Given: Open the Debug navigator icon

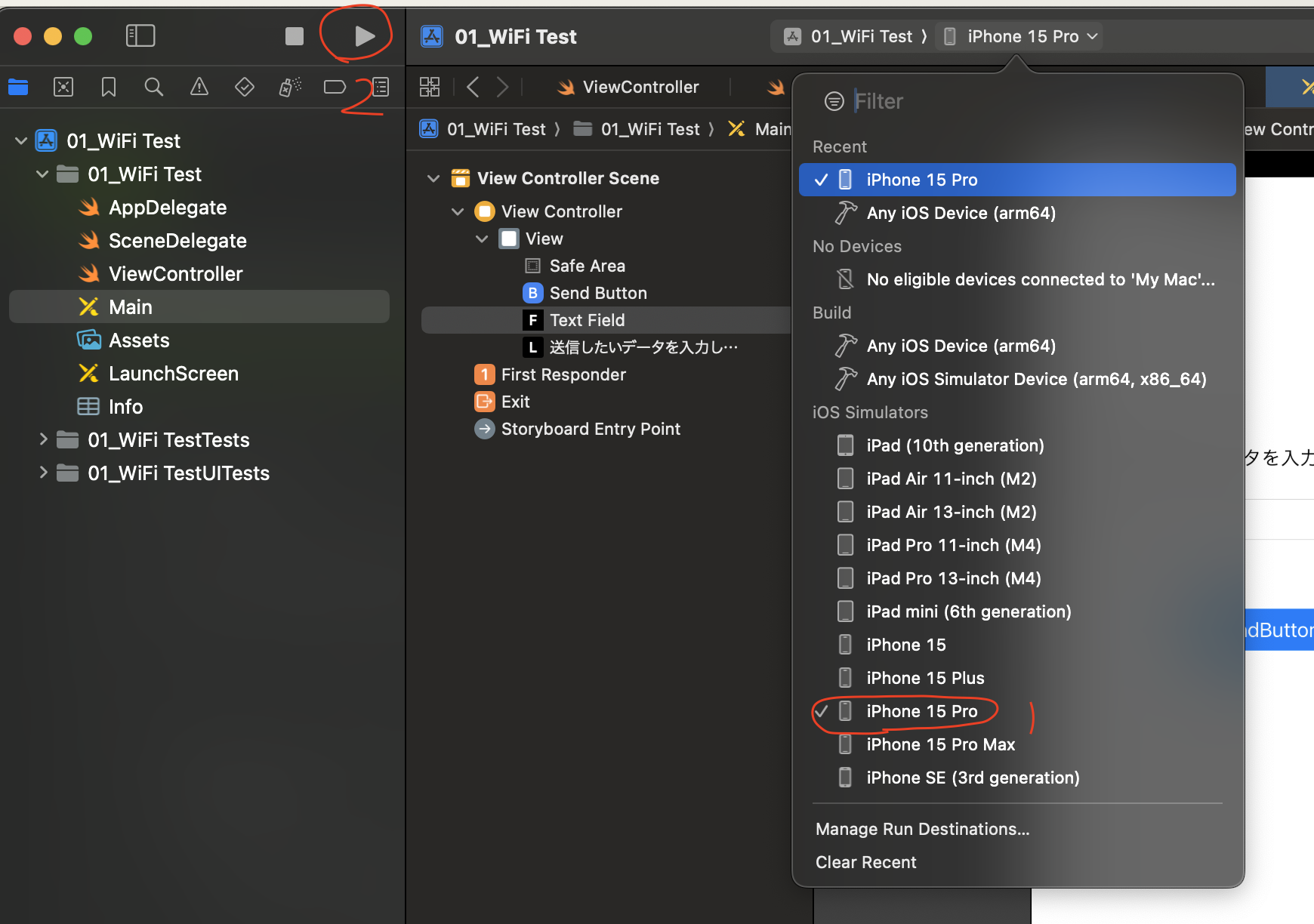Looking at the screenshot, I should 290,88.
